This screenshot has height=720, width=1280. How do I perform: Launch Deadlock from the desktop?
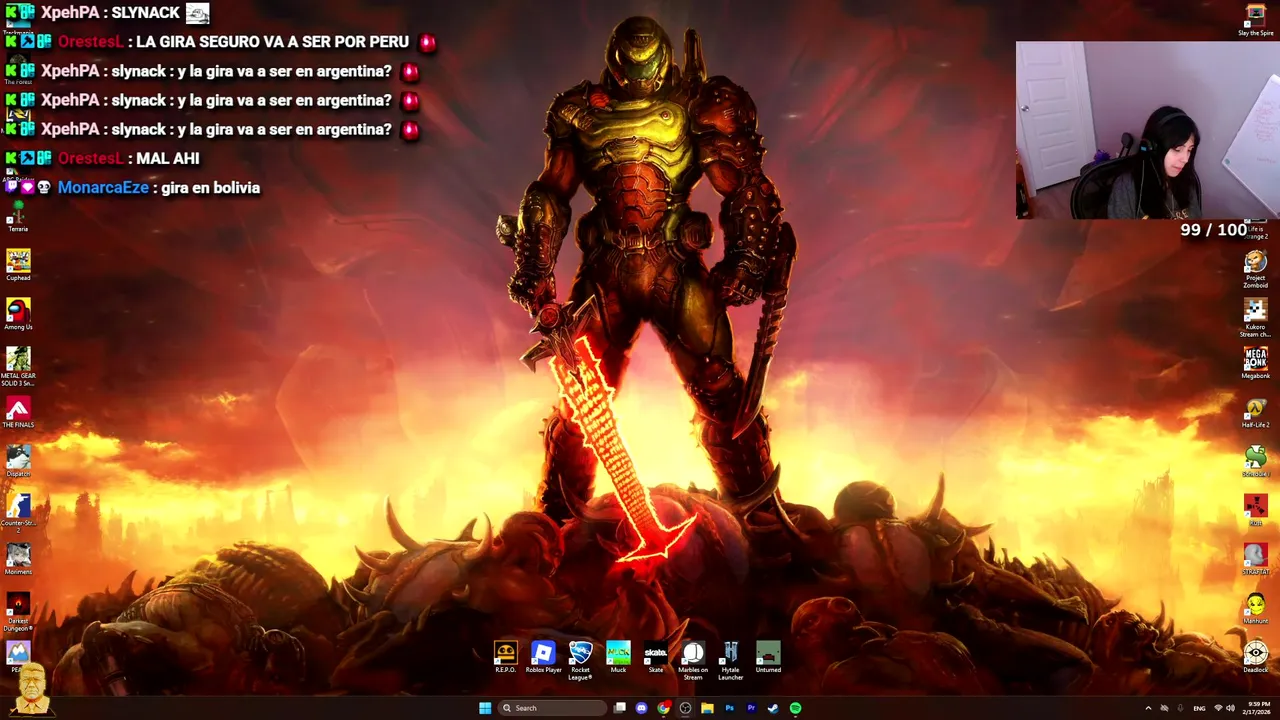(x=1255, y=657)
